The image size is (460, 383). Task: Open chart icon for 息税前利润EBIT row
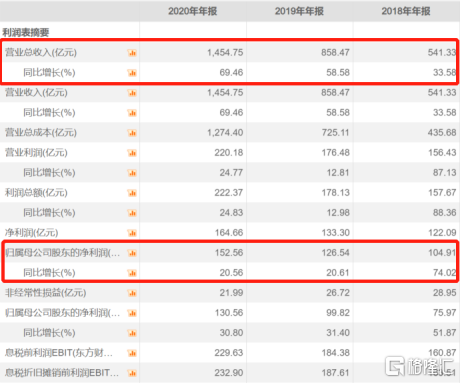point(132,353)
